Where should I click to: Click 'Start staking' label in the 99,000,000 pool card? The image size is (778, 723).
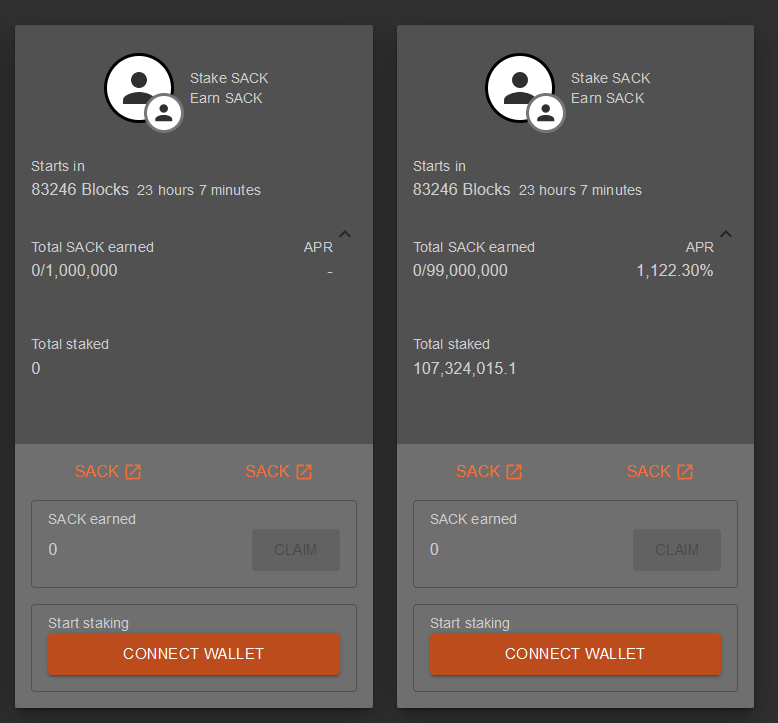(x=470, y=623)
